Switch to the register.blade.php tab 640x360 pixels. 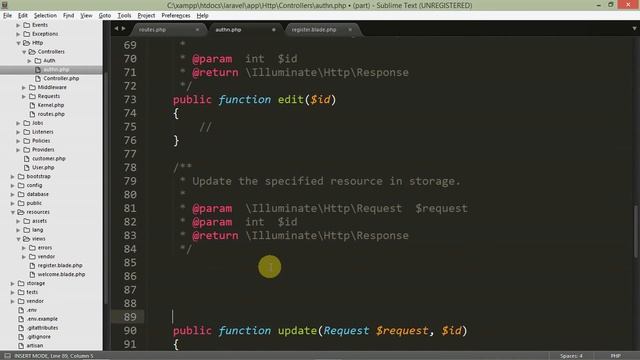[x=313, y=30]
